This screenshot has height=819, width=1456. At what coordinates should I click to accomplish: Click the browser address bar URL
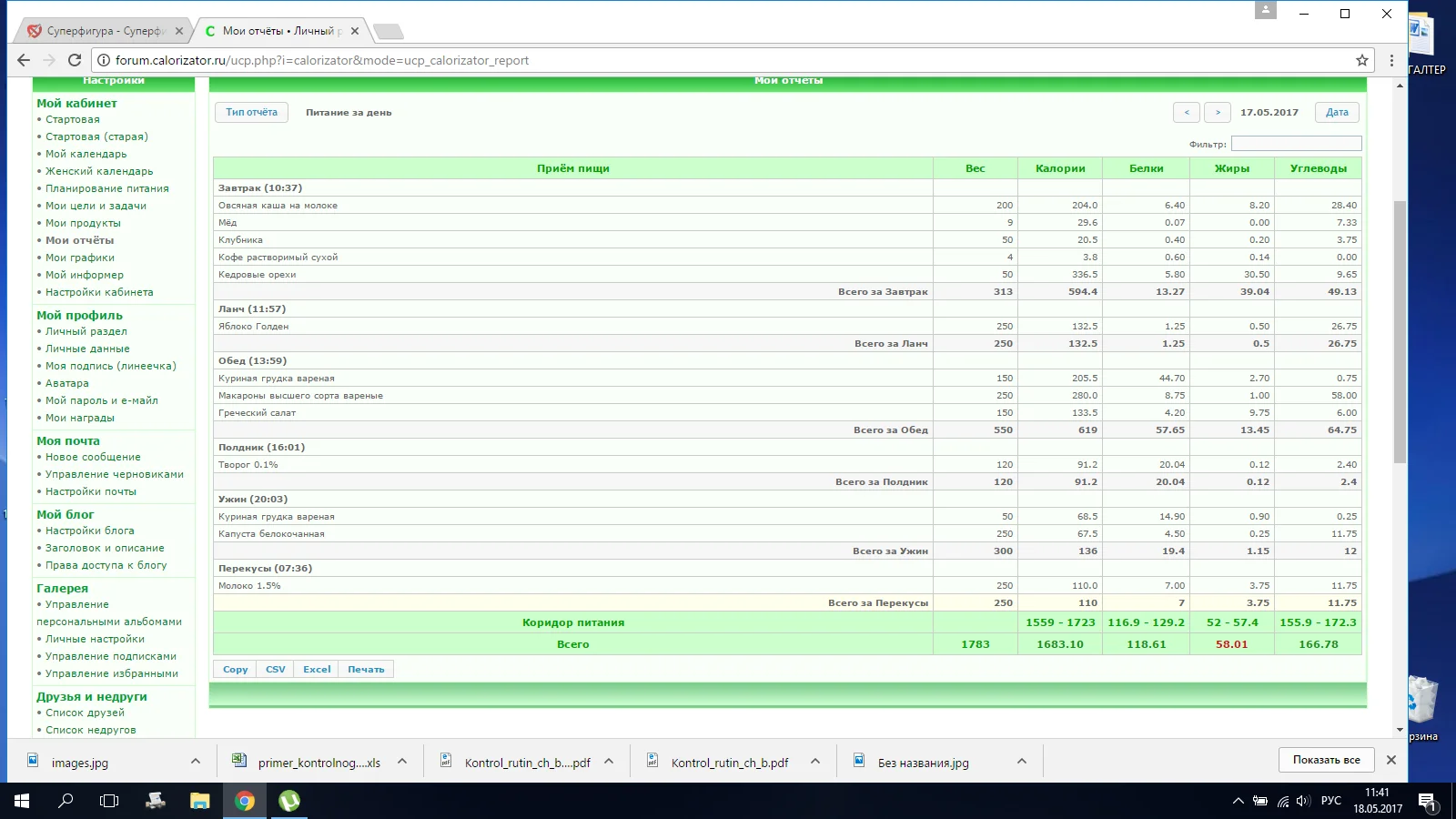(322, 60)
